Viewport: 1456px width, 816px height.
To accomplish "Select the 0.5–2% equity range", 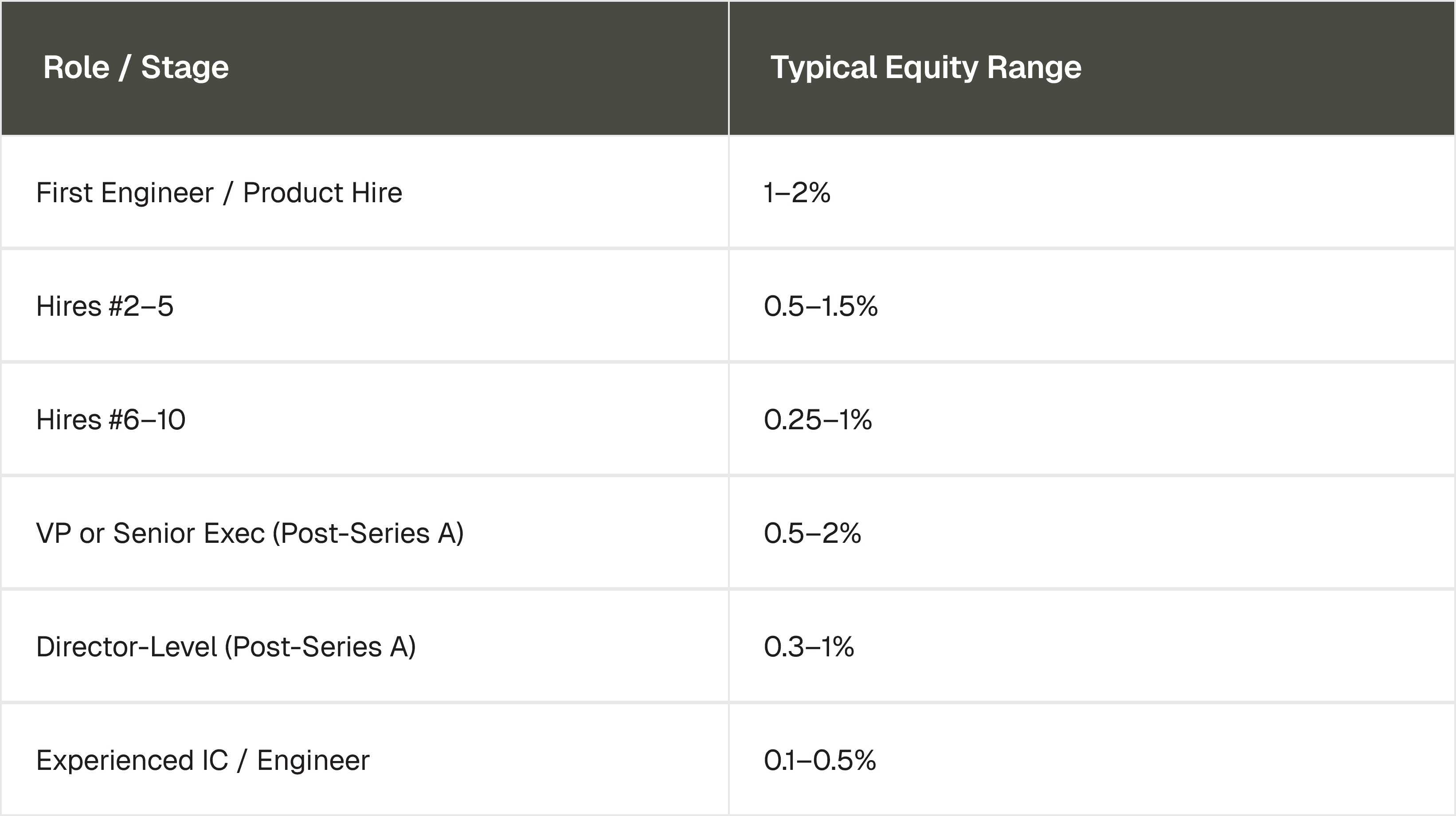I will click(812, 533).
